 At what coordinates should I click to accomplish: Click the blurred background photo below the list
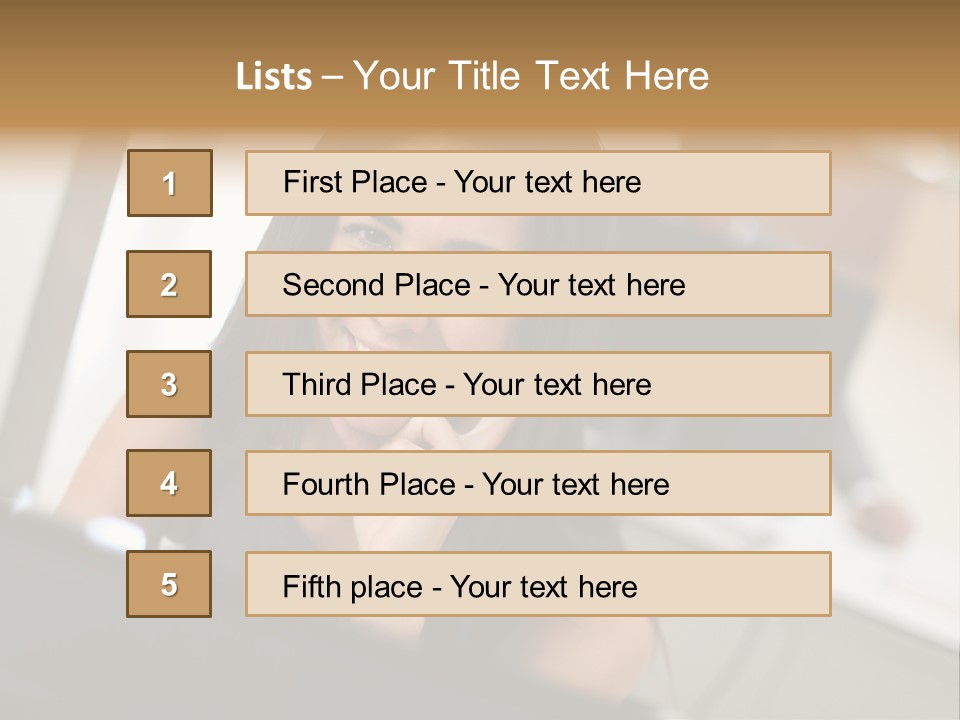480,670
